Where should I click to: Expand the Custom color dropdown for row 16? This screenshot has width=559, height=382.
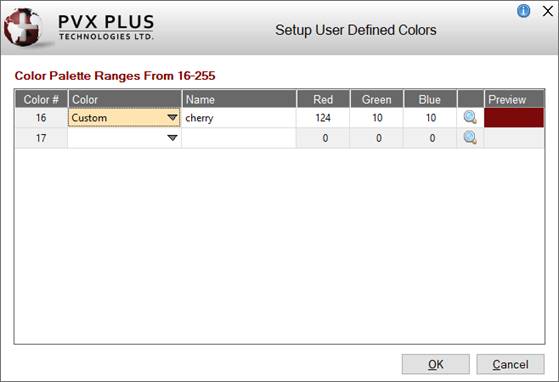tap(172, 117)
